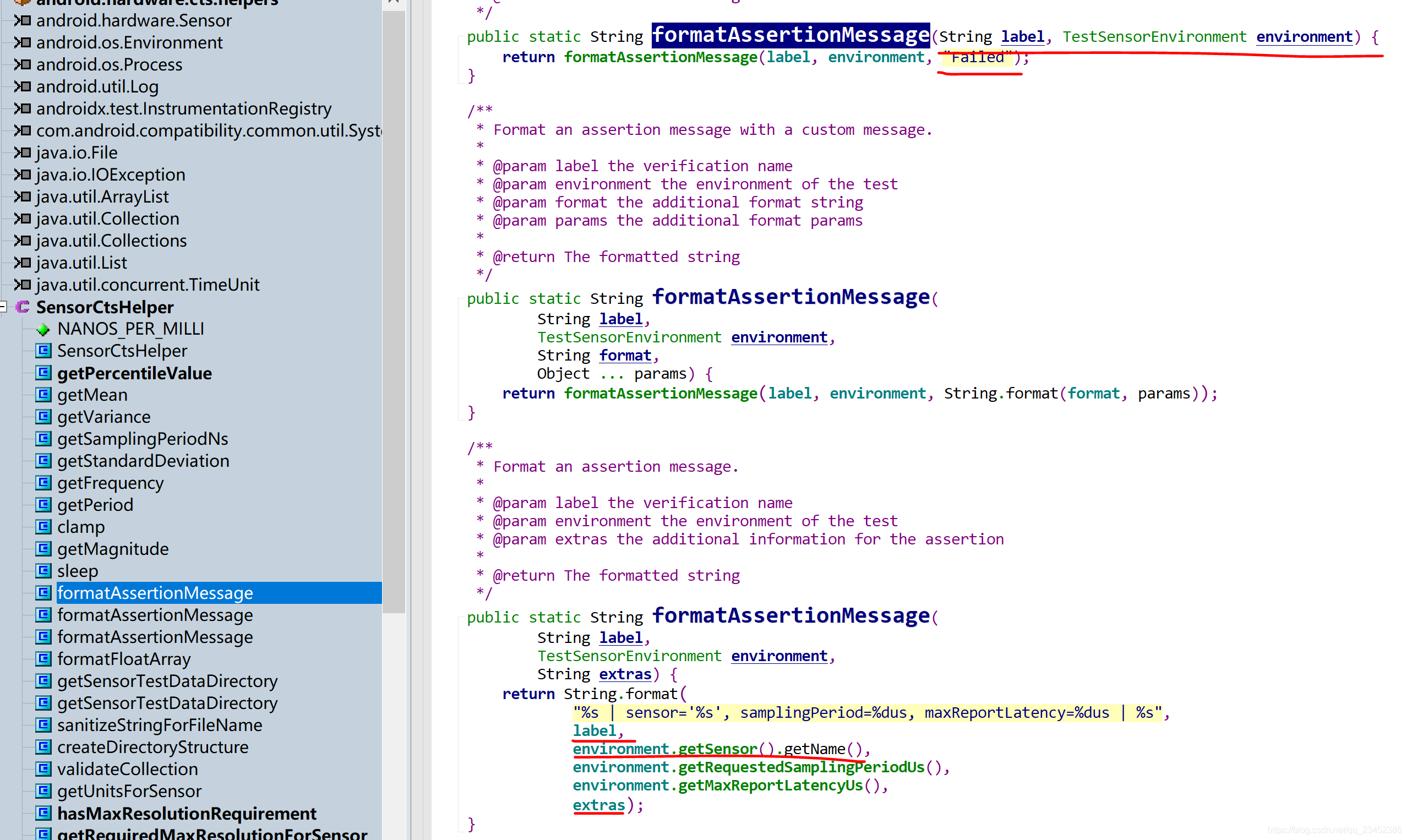Select hasMaxResolutionRequirement in symbol tree
1407x840 pixels.
186,814
